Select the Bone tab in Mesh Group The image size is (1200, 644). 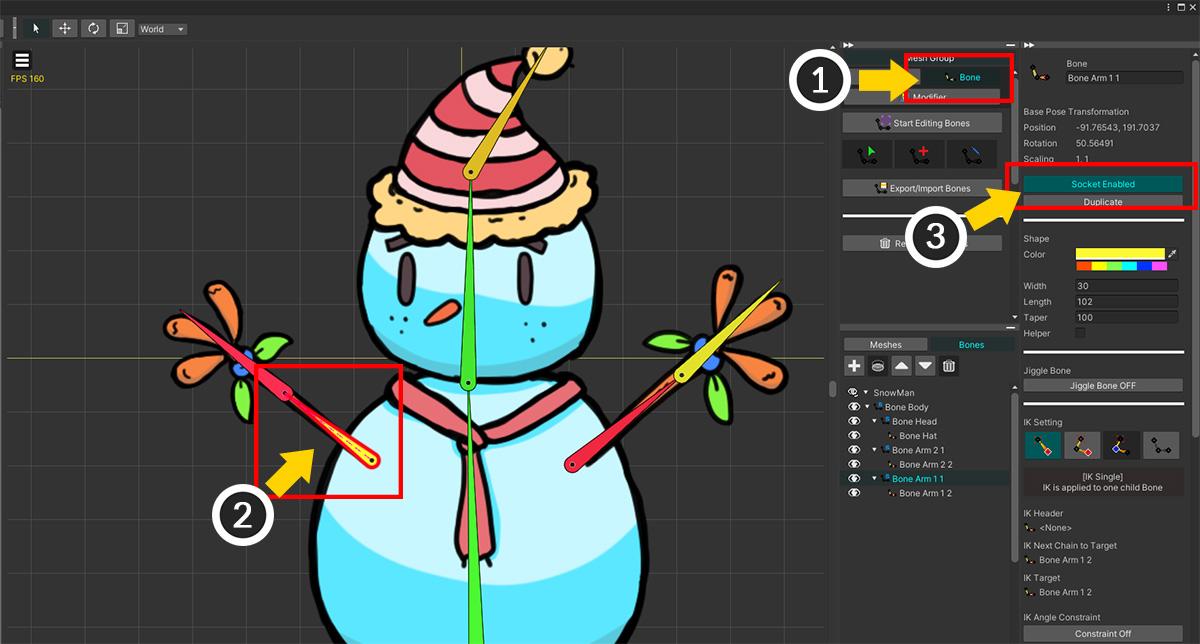960,77
